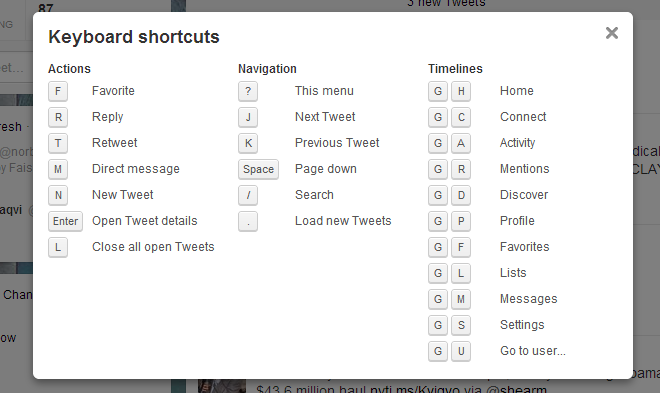Click the Space key icon
The width and height of the screenshot is (660, 393).
[258, 170]
